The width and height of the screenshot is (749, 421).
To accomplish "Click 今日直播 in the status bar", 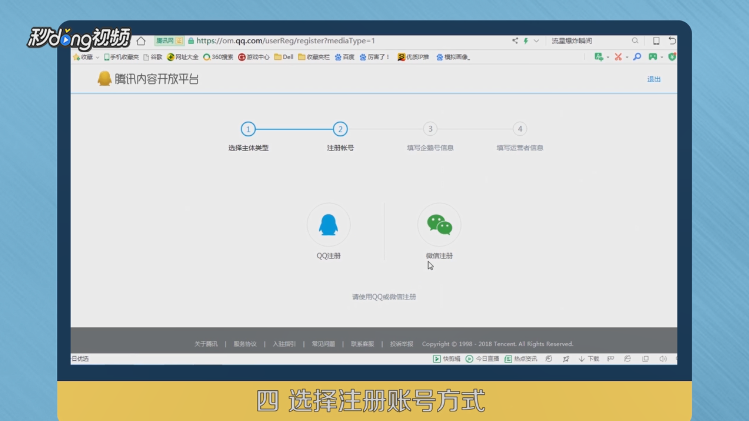I will (x=482, y=359).
